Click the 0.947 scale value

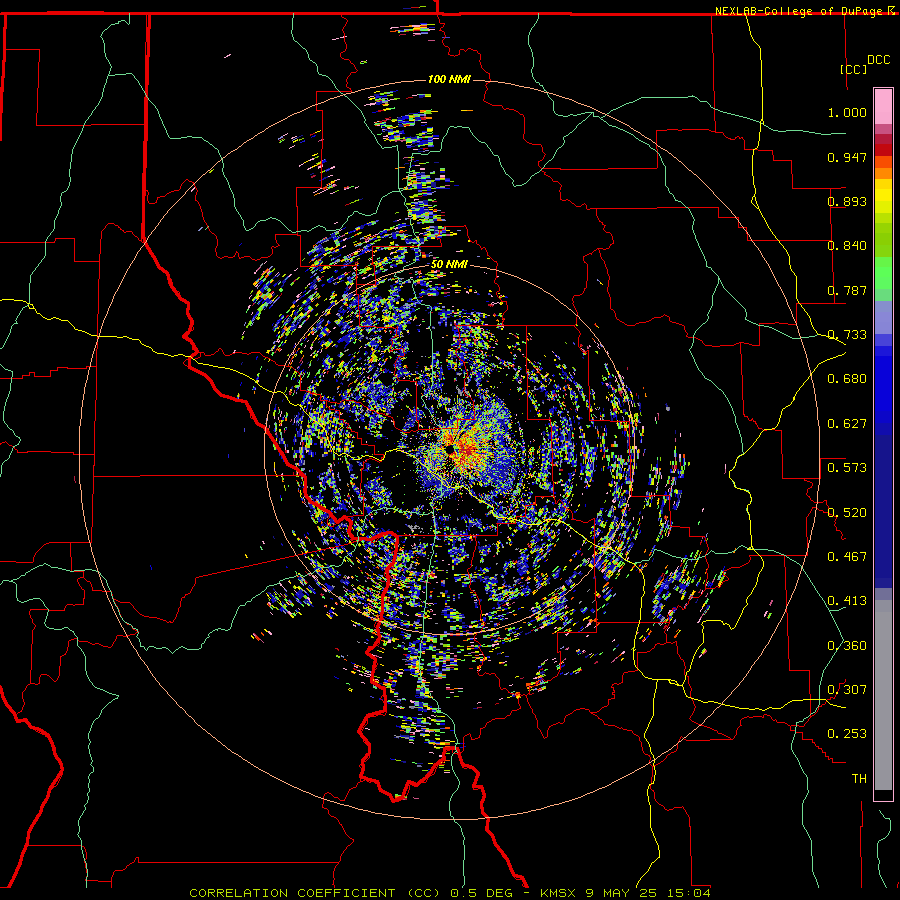click(x=847, y=157)
